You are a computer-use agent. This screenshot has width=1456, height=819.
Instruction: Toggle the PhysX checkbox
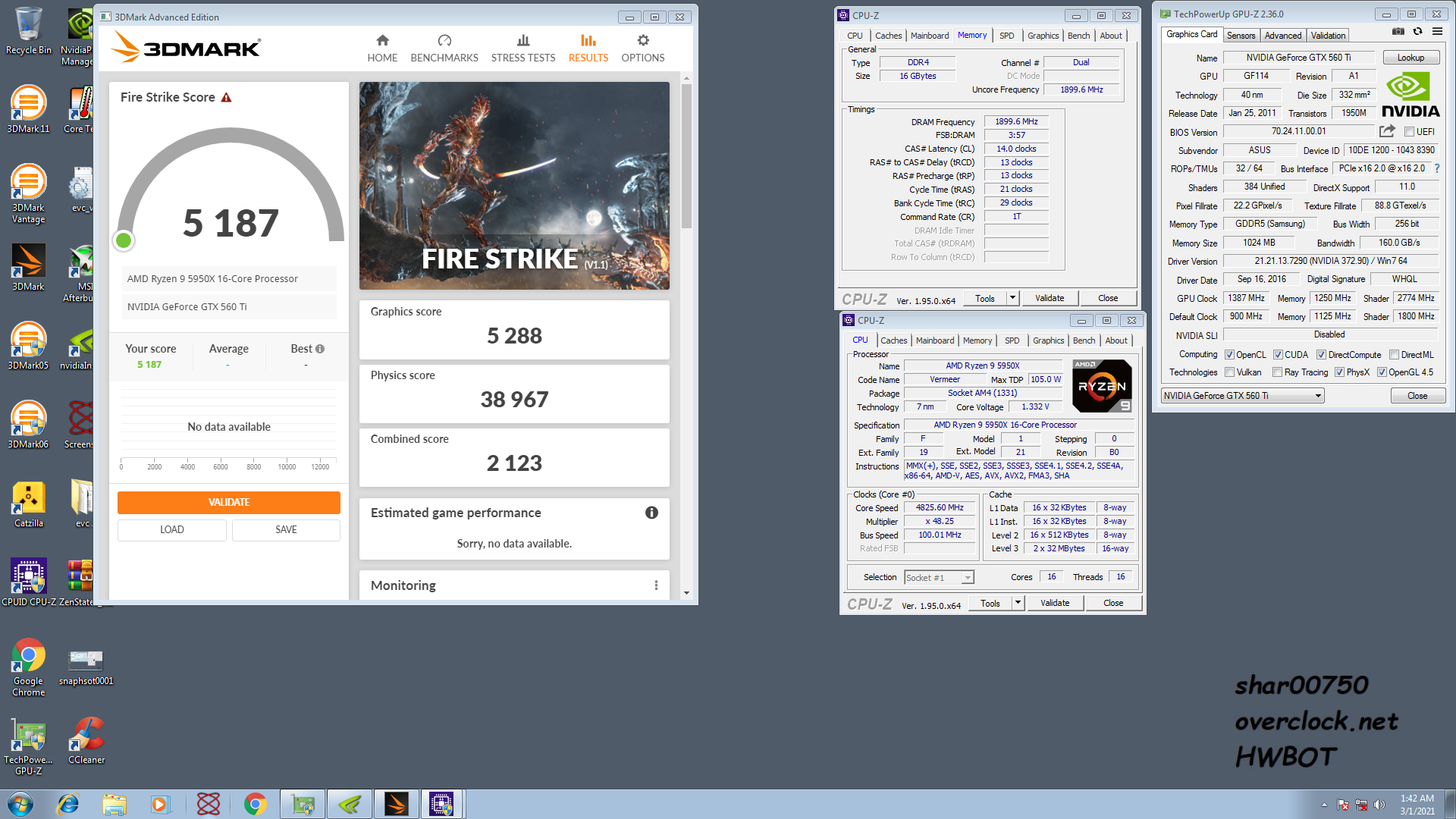tap(1339, 372)
